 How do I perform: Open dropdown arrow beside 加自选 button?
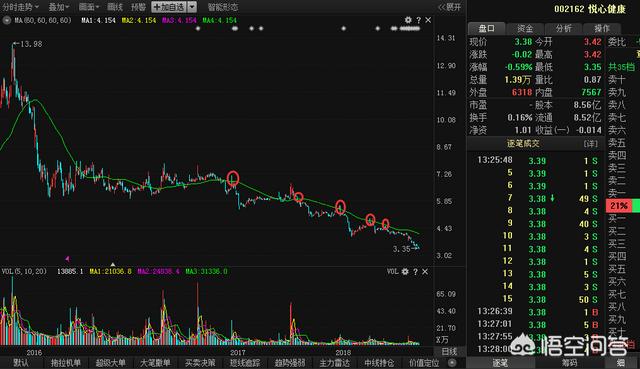pyautogui.click(x=192, y=7)
